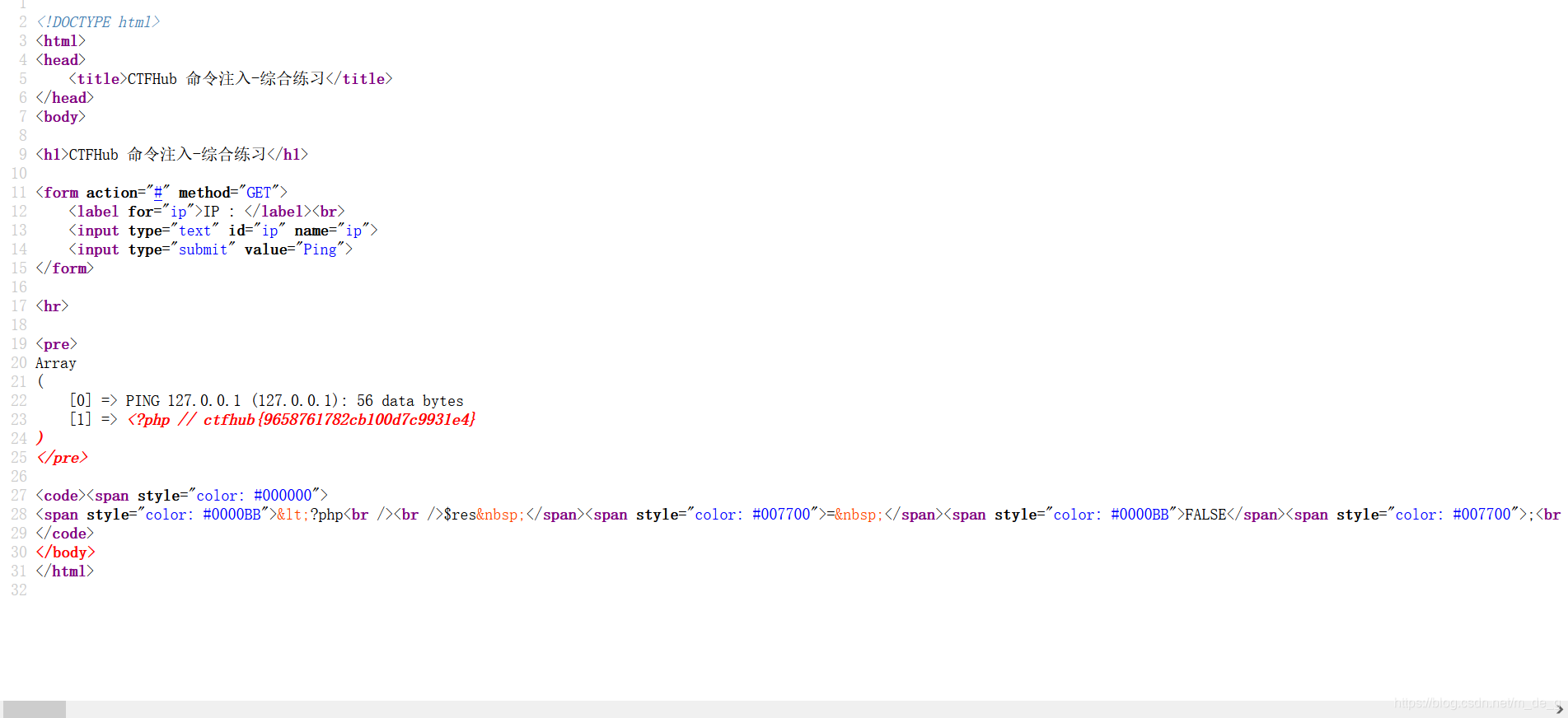The width and height of the screenshot is (1568, 718).
Task: Click the name="ip" attribute value on line 13
Action: pos(353,231)
